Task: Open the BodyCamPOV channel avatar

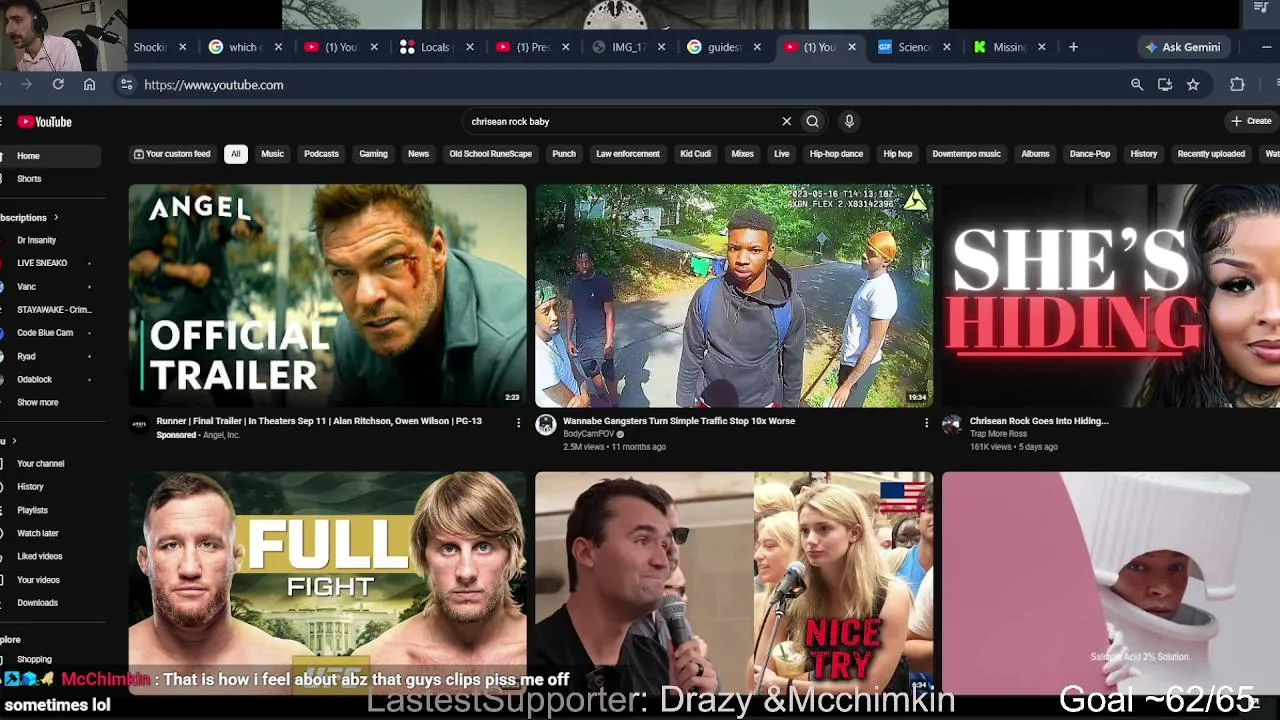Action: click(x=546, y=425)
